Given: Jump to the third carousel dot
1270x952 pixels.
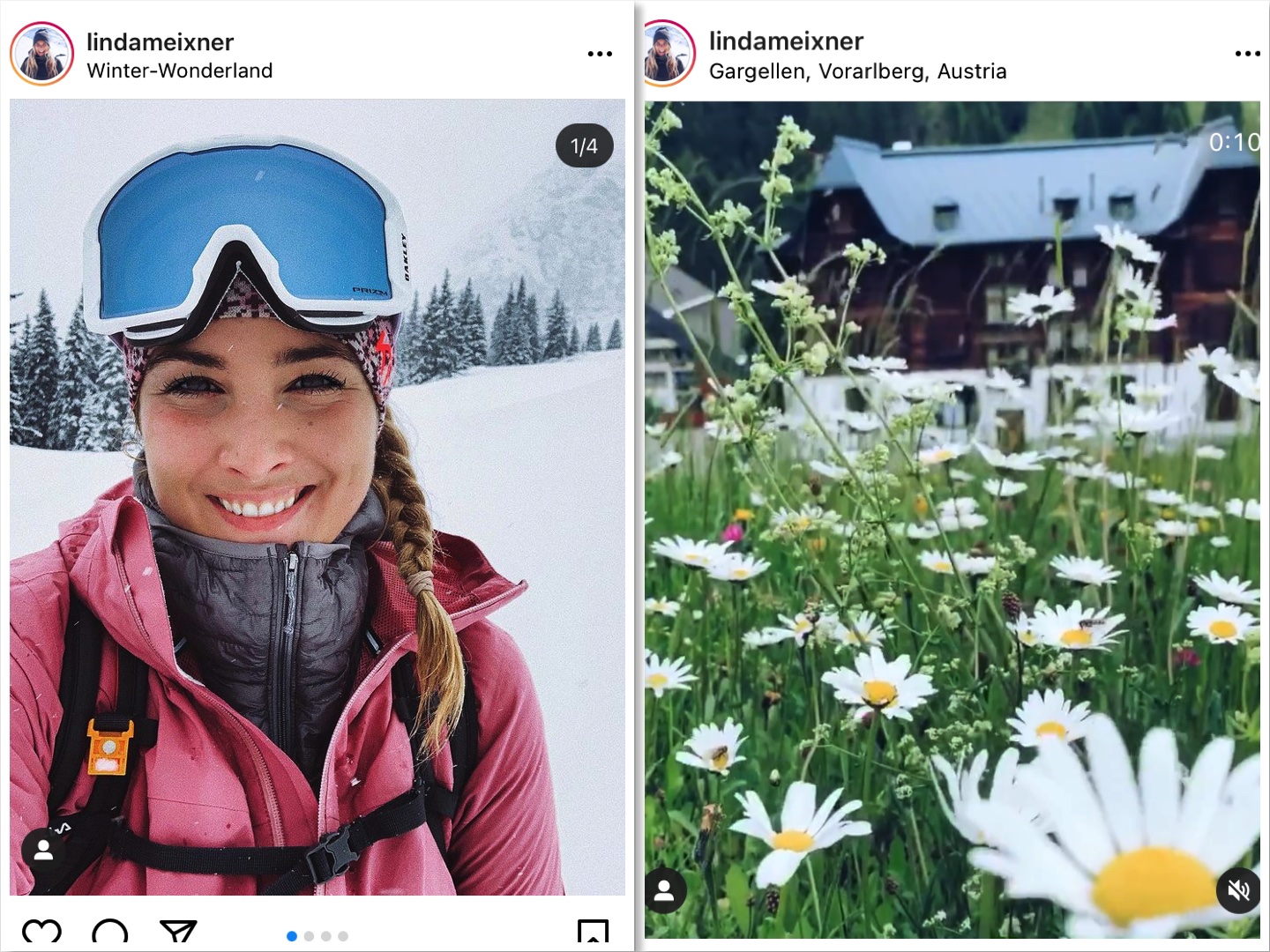Looking at the screenshot, I should point(326,936).
